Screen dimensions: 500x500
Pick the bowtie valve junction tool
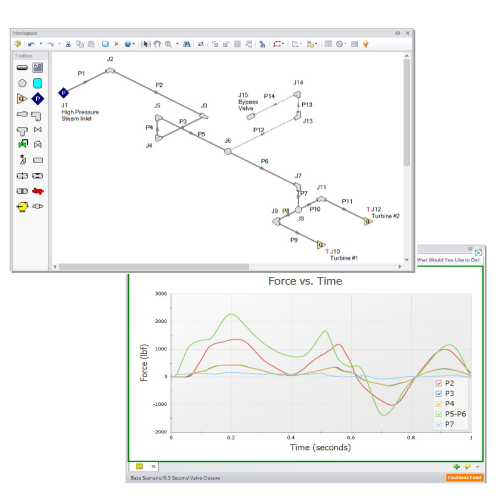click(x=38, y=129)
